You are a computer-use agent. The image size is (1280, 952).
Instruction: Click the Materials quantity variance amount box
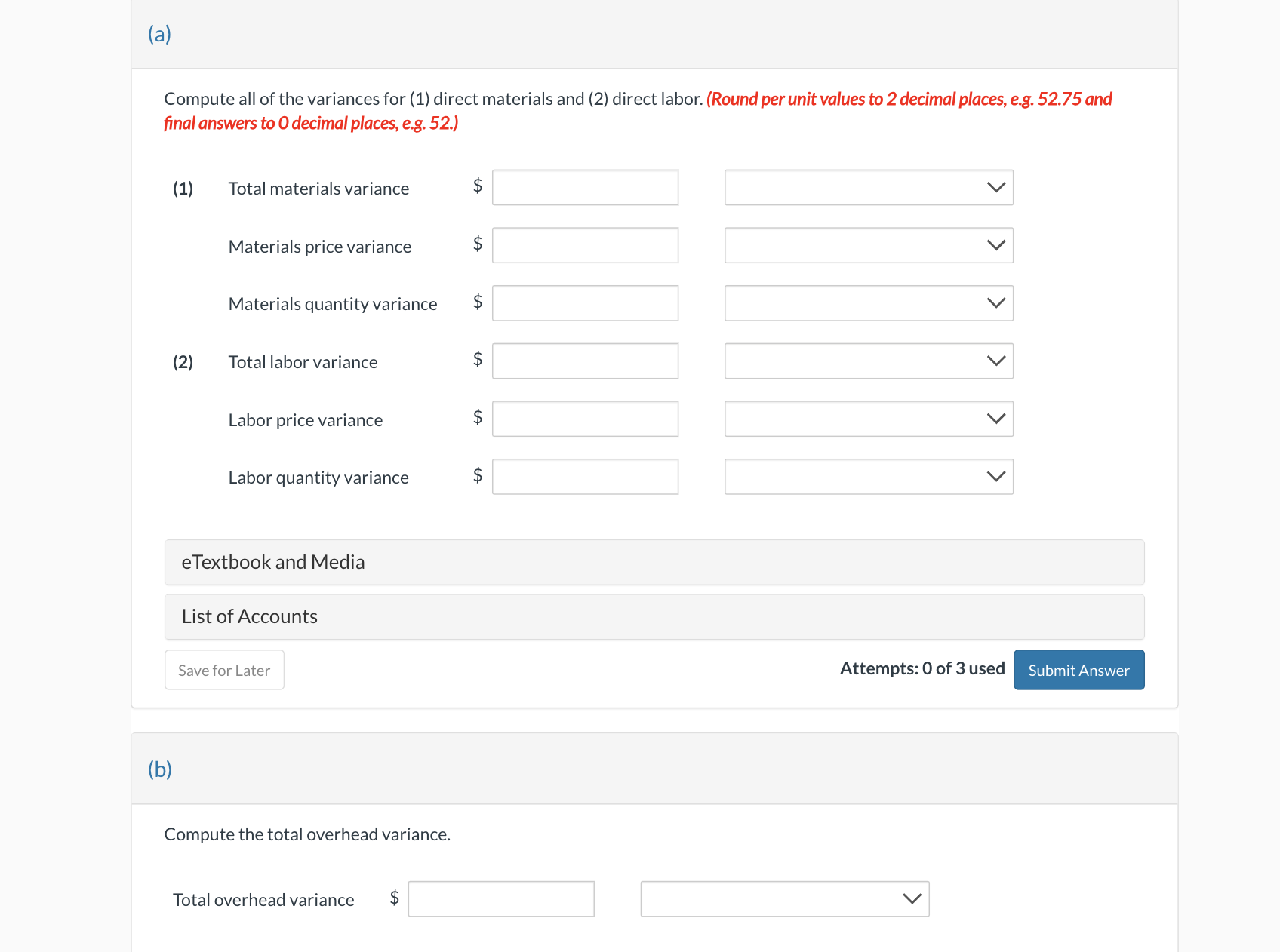point(585,302)
